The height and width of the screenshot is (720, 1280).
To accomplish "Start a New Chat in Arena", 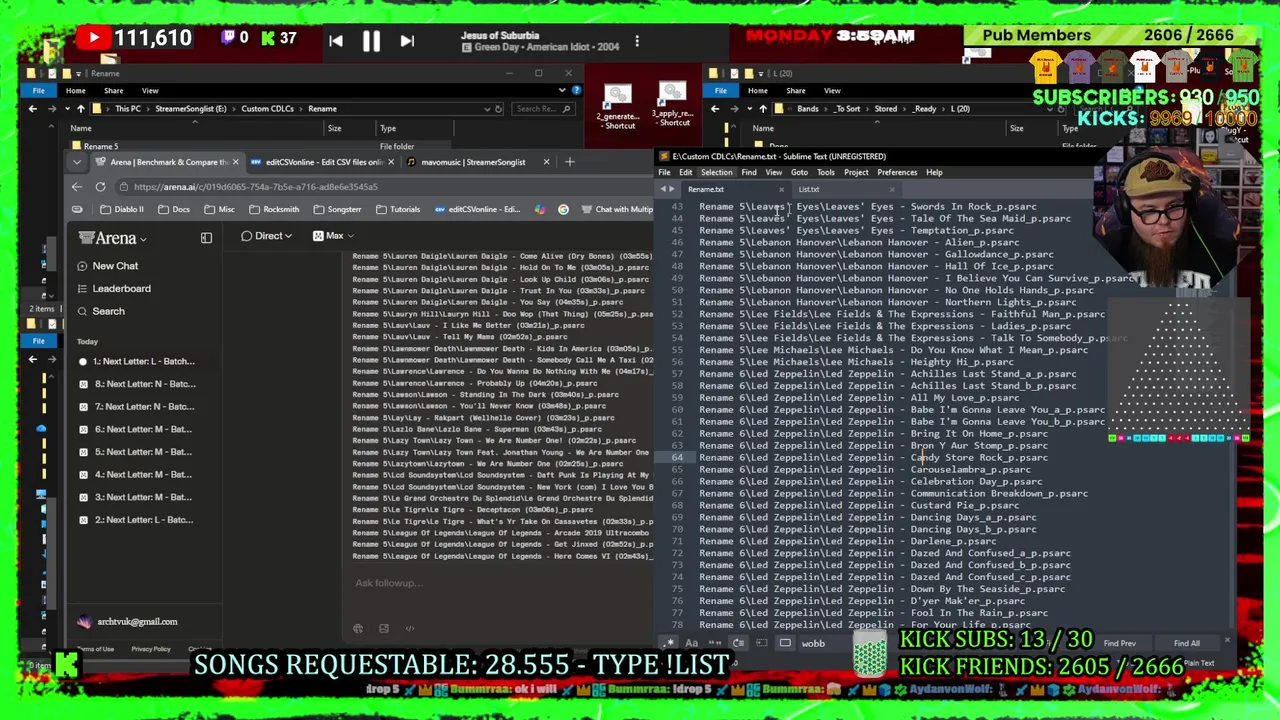I will click(115, 266).
